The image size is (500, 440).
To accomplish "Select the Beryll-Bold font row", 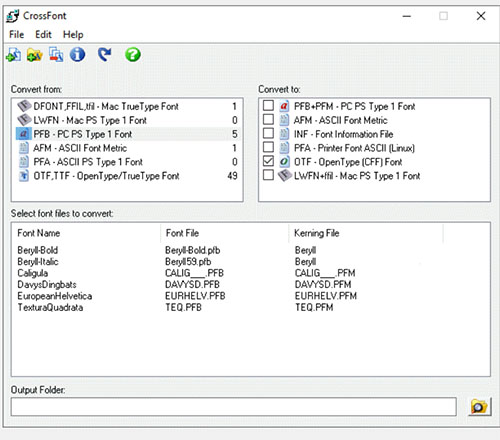I will (38, 250).
